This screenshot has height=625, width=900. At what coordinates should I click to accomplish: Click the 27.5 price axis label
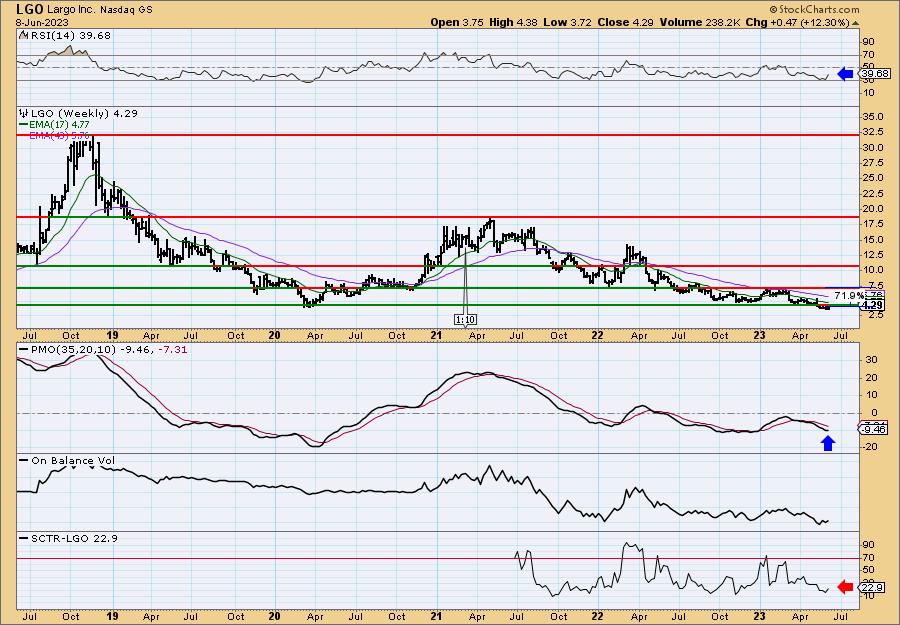(872, 163)
